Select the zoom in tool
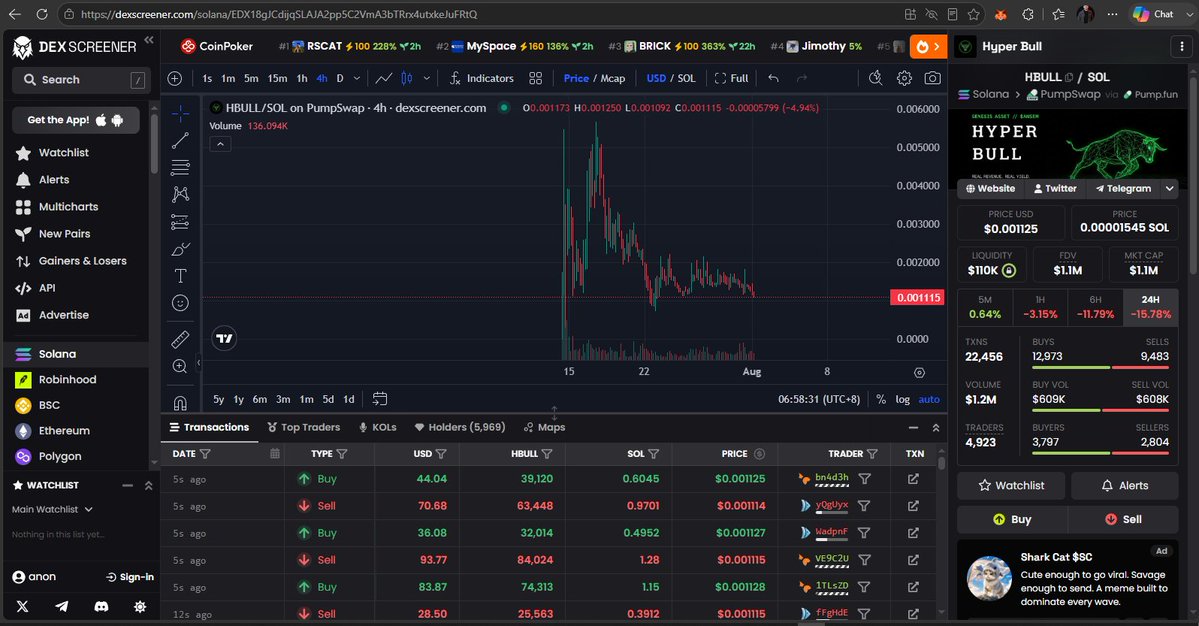Viewport: 1199px width, 626px height. (180, 366)
